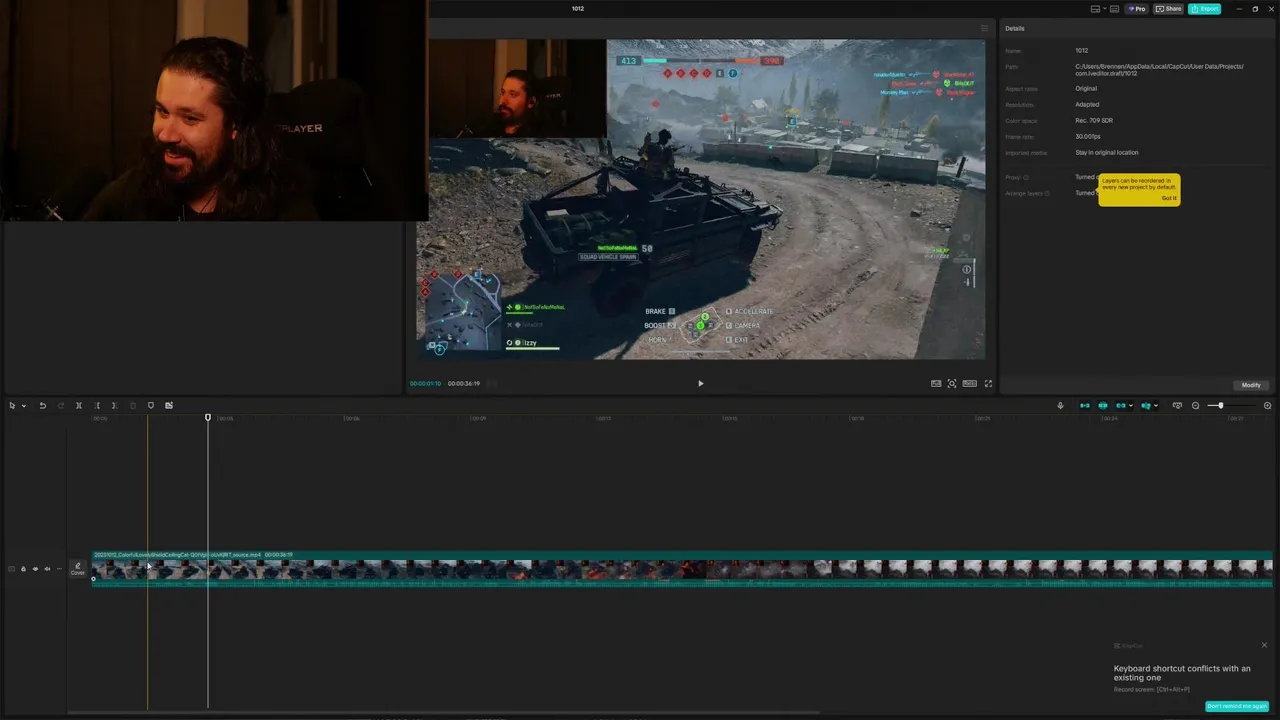Click the delete clip icon

[132, 405]
